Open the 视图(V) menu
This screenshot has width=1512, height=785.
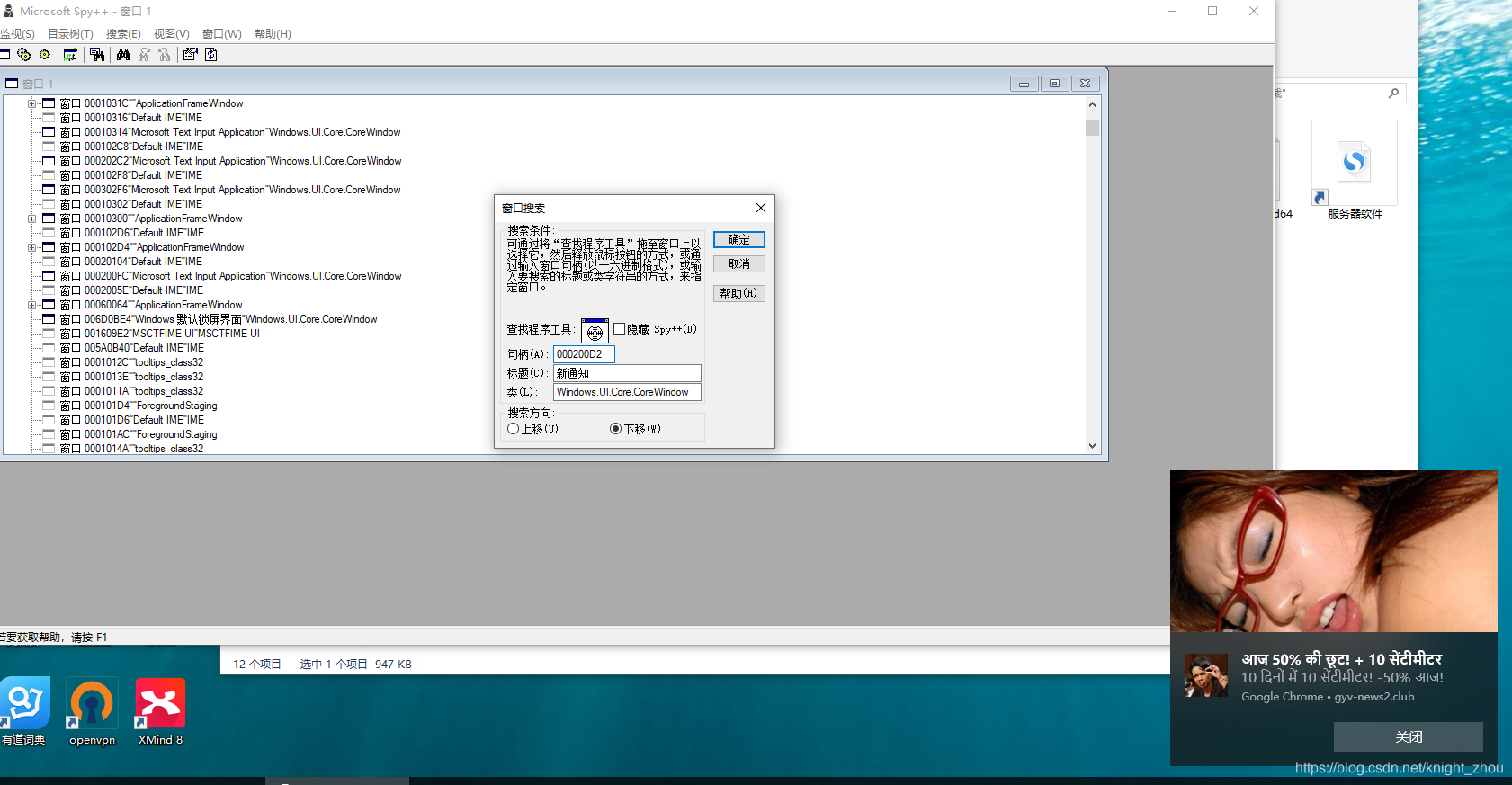171,34
